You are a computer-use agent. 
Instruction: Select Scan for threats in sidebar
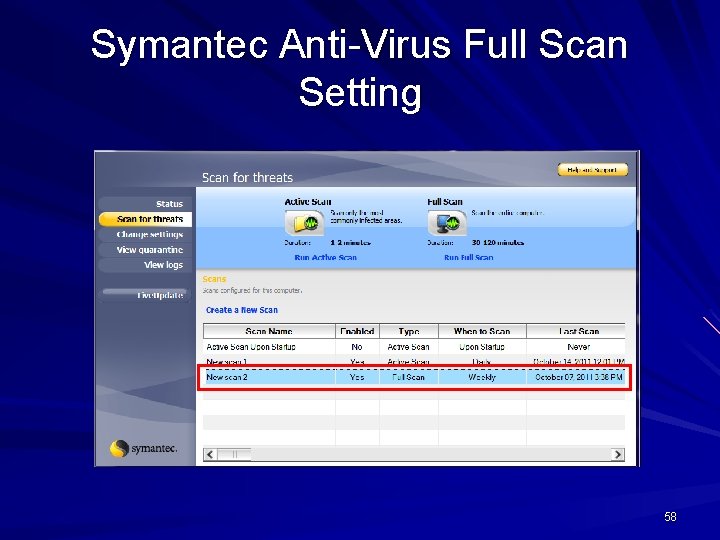(145, 219)
